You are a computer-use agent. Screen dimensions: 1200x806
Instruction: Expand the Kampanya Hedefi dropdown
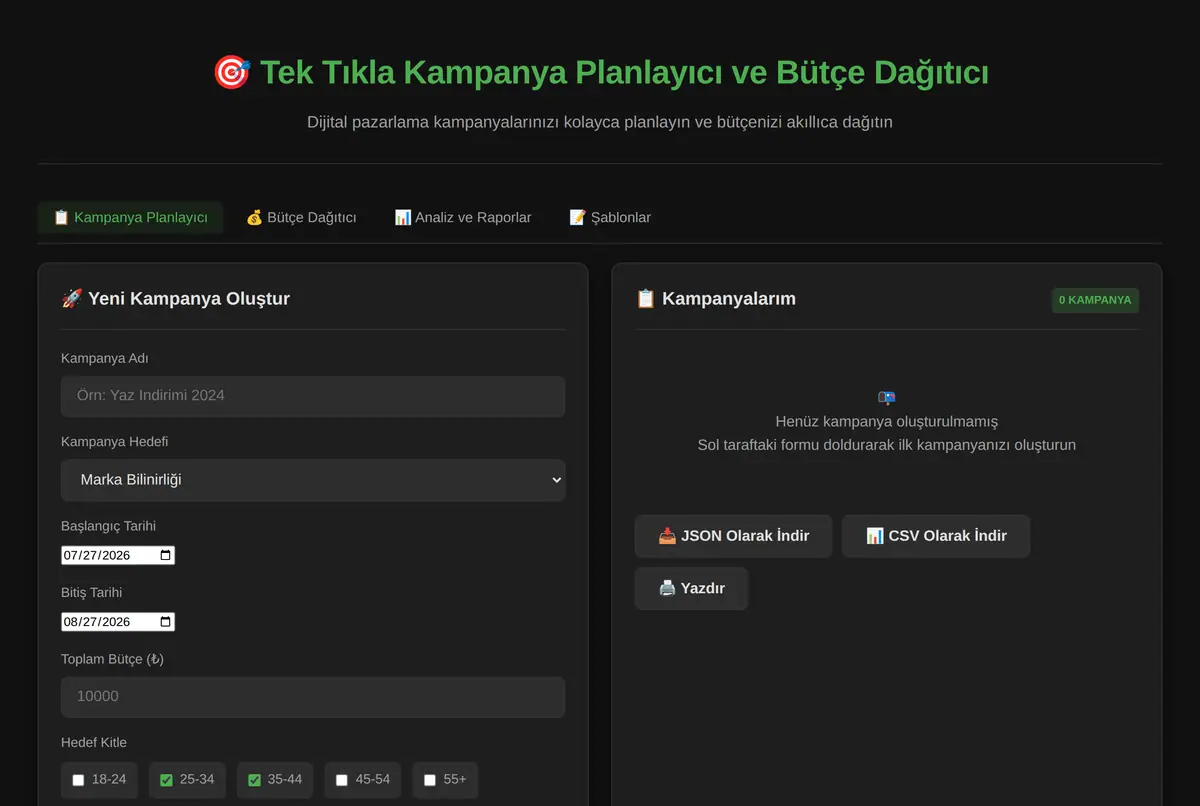(313, 480)
